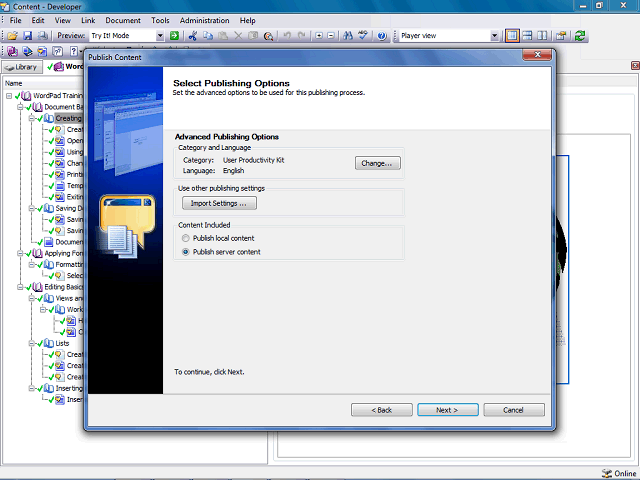
Task: Click the topic icon in lower toolbar row
Action: click(42, 51)
